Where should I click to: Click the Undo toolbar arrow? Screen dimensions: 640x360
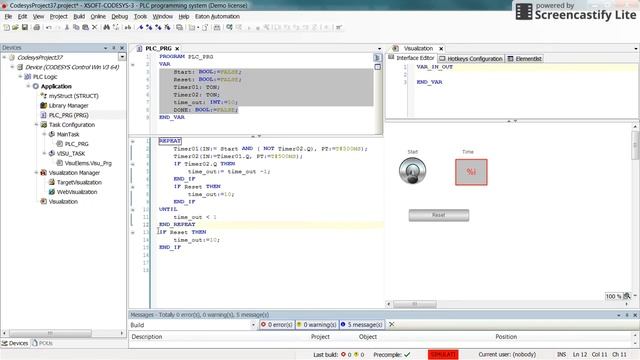click(49, 27)
